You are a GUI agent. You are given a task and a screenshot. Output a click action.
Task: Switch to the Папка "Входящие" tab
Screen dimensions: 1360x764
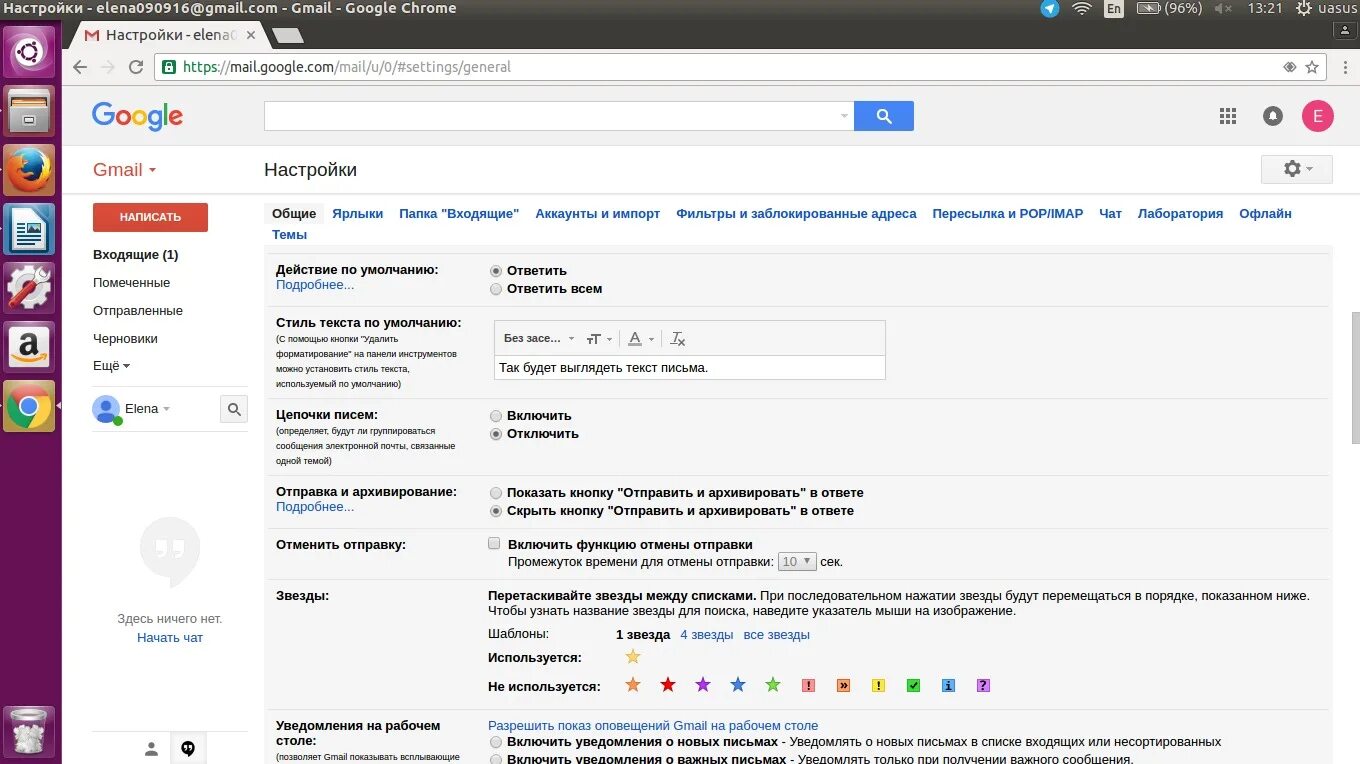pos(459,214)
